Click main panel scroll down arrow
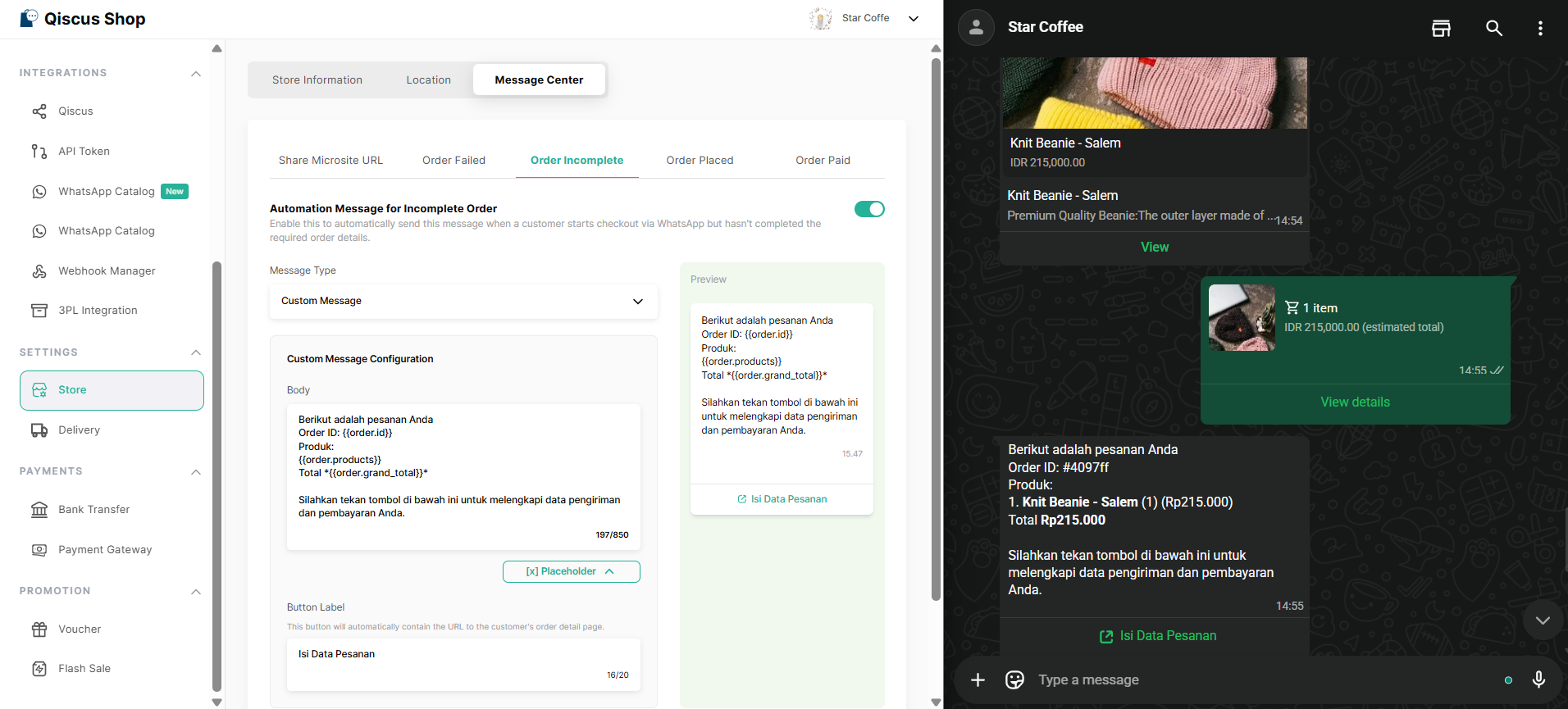 coord(936,702)
